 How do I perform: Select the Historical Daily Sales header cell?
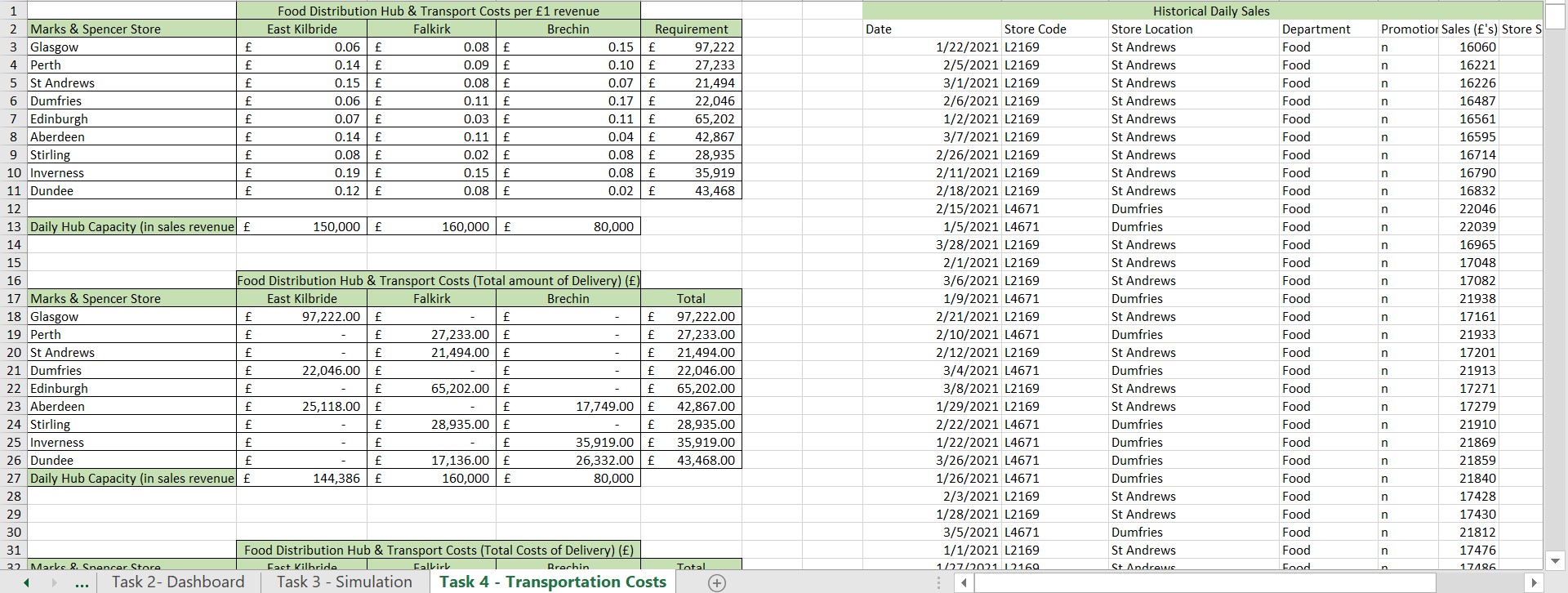(x=1210, y=11)
